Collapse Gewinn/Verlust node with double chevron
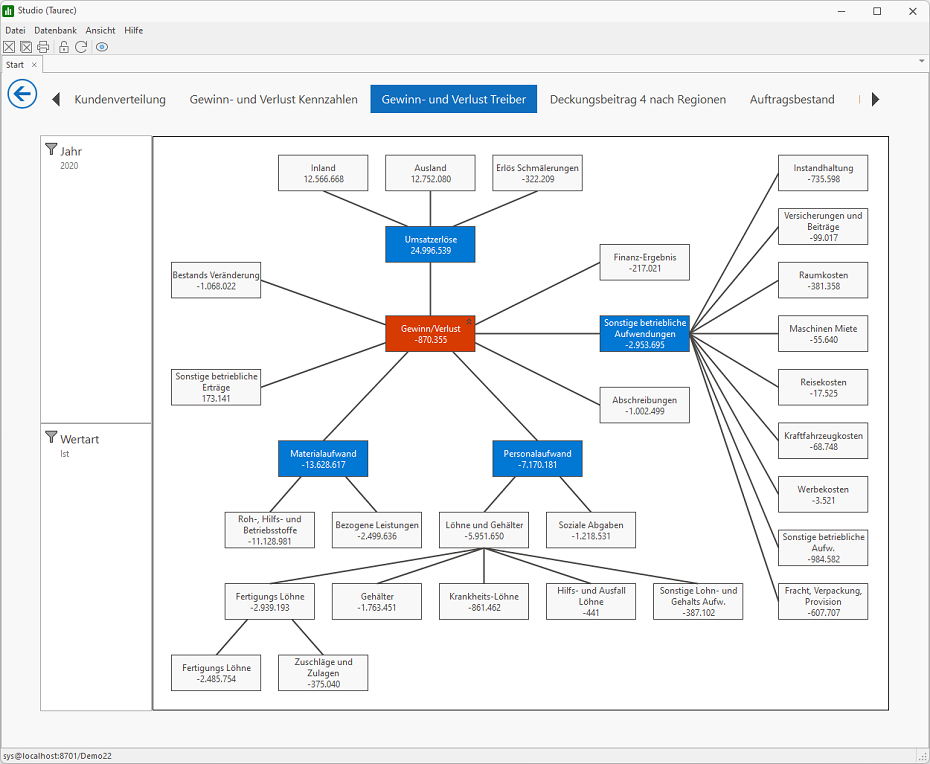The width and height of the screenshot is (930, 764). tap(469, 321)
